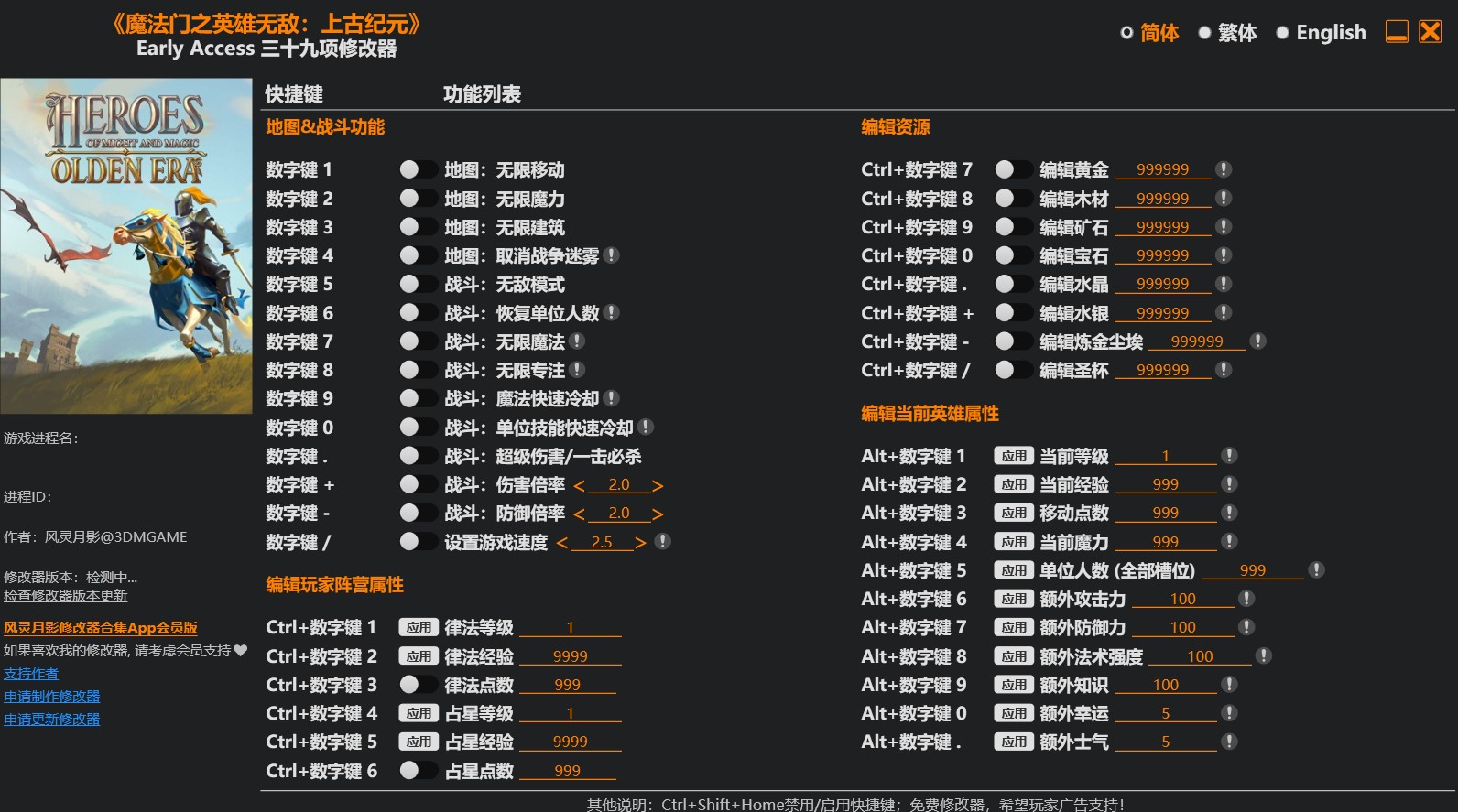Click the info icon next to 恢复单位人数
Viewport: 1458px width, 812px height.
(x=612, y=312)
